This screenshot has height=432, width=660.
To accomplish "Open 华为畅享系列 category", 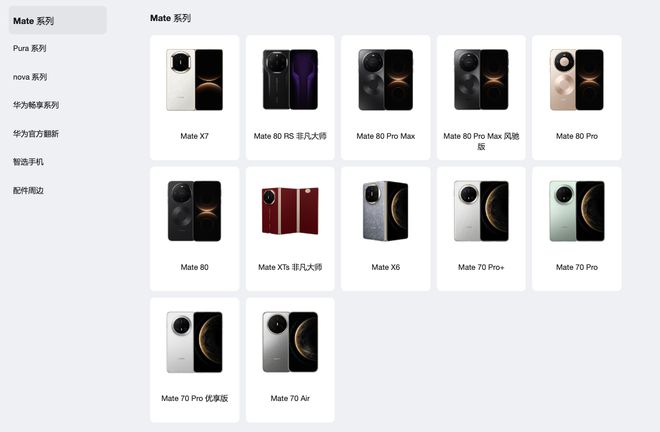I will click(x=36, y=105).
